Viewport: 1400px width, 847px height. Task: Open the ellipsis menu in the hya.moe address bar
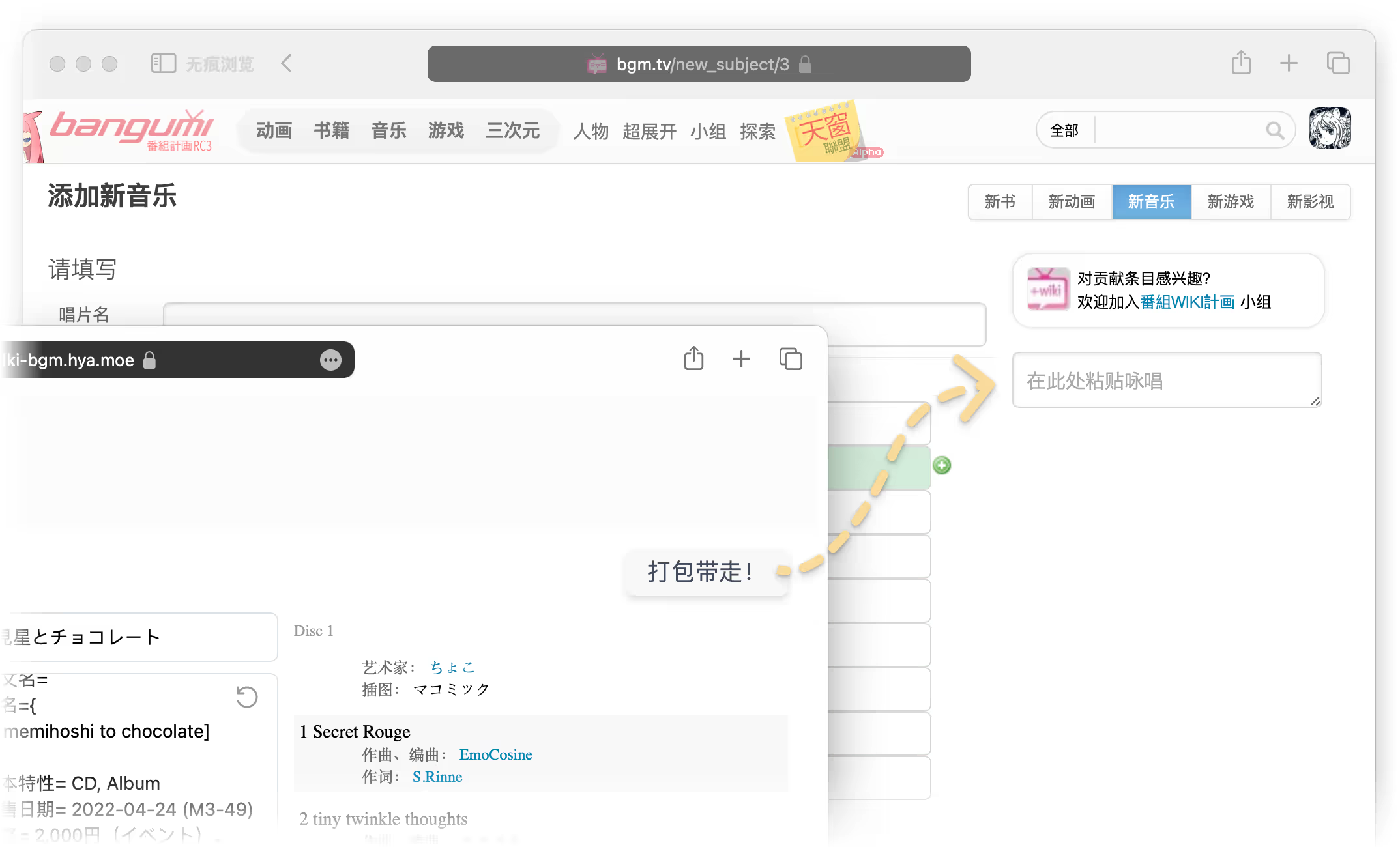click(x=330, y=360)
